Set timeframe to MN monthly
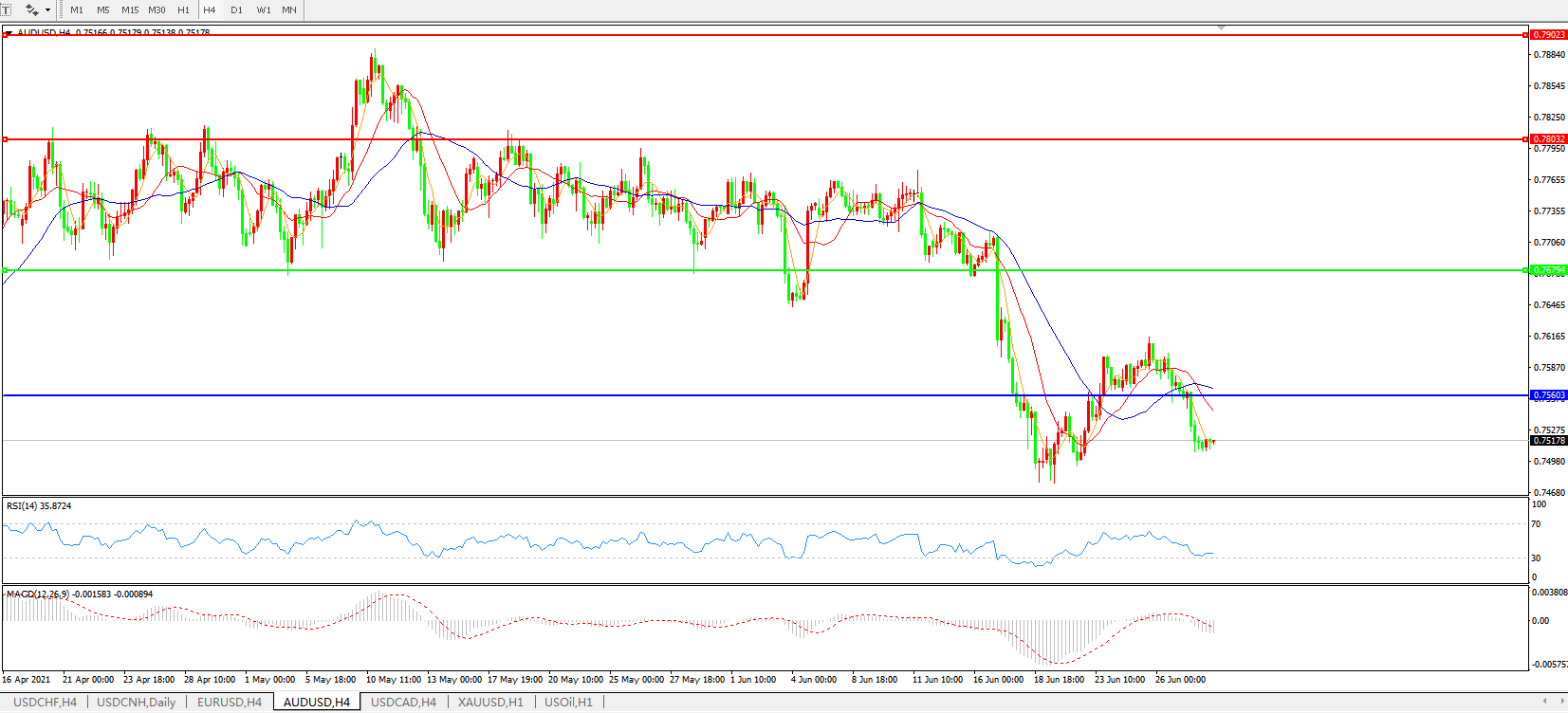The height and width of the screenshot is (713, 1568). [x=289, y=10]
